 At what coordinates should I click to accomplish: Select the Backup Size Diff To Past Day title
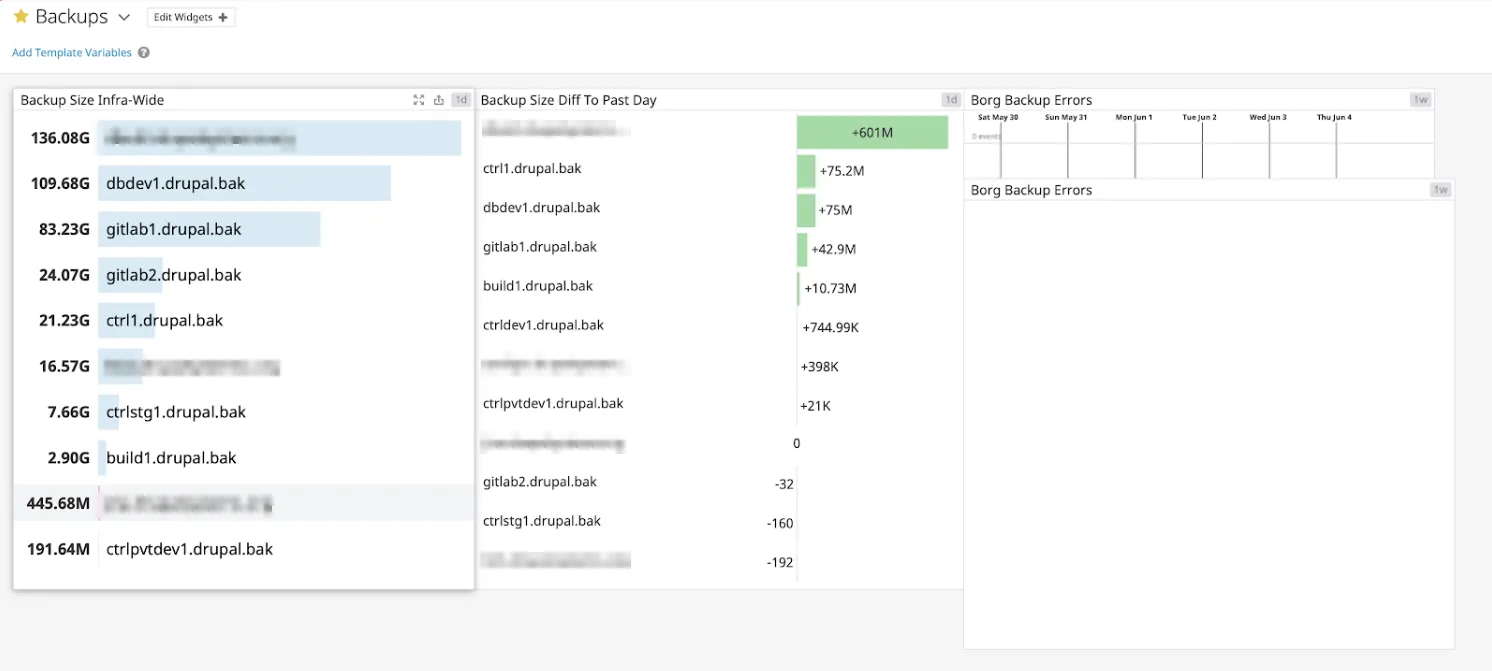click(x=568, y=100)
